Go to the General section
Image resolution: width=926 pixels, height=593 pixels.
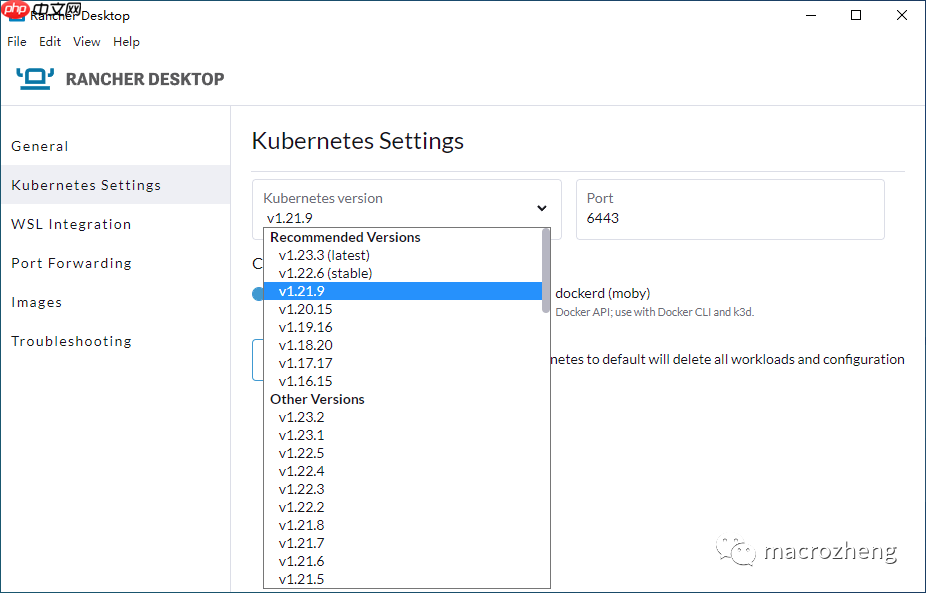click(40, 146)
